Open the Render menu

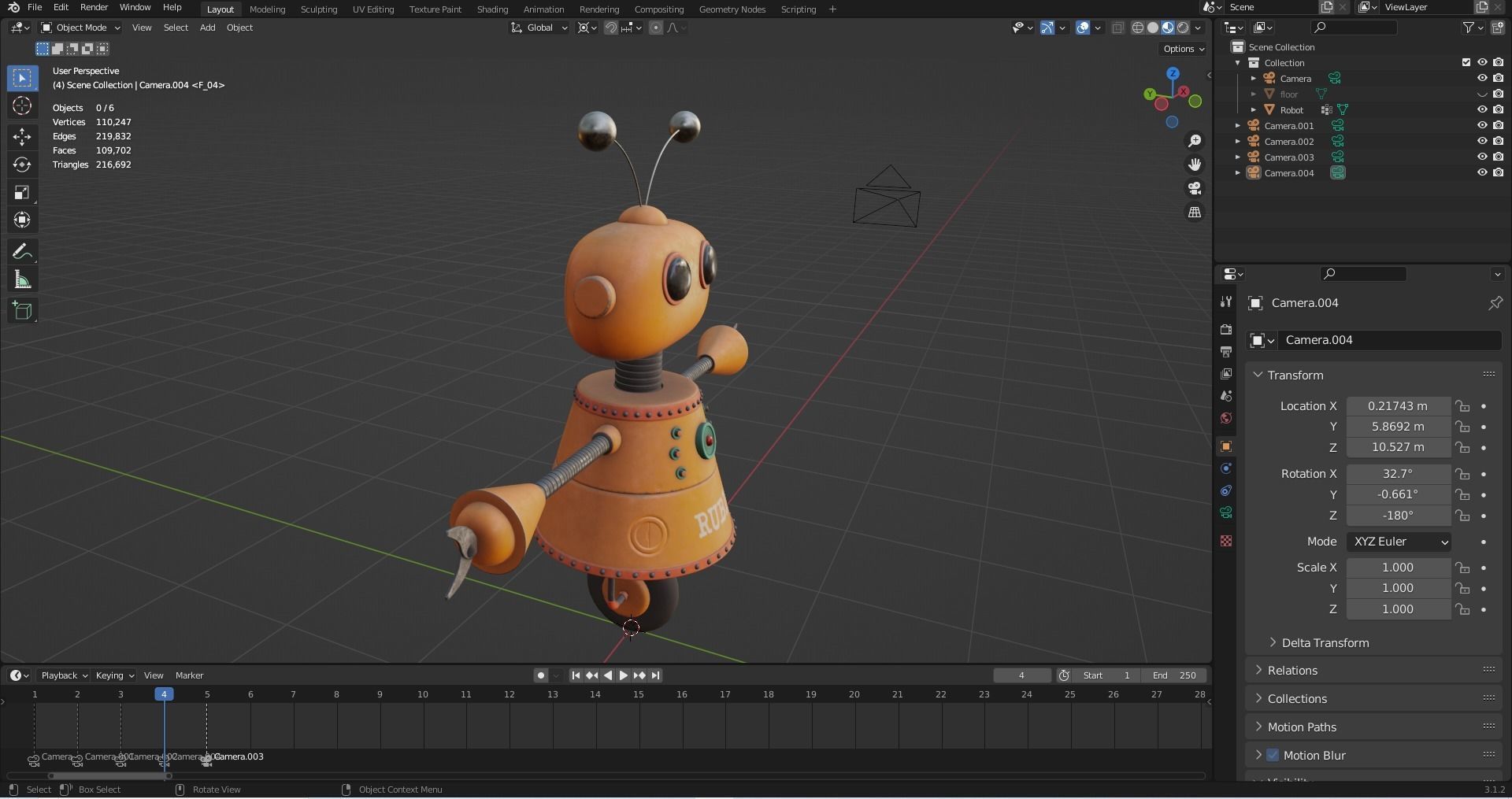[94, 7]
